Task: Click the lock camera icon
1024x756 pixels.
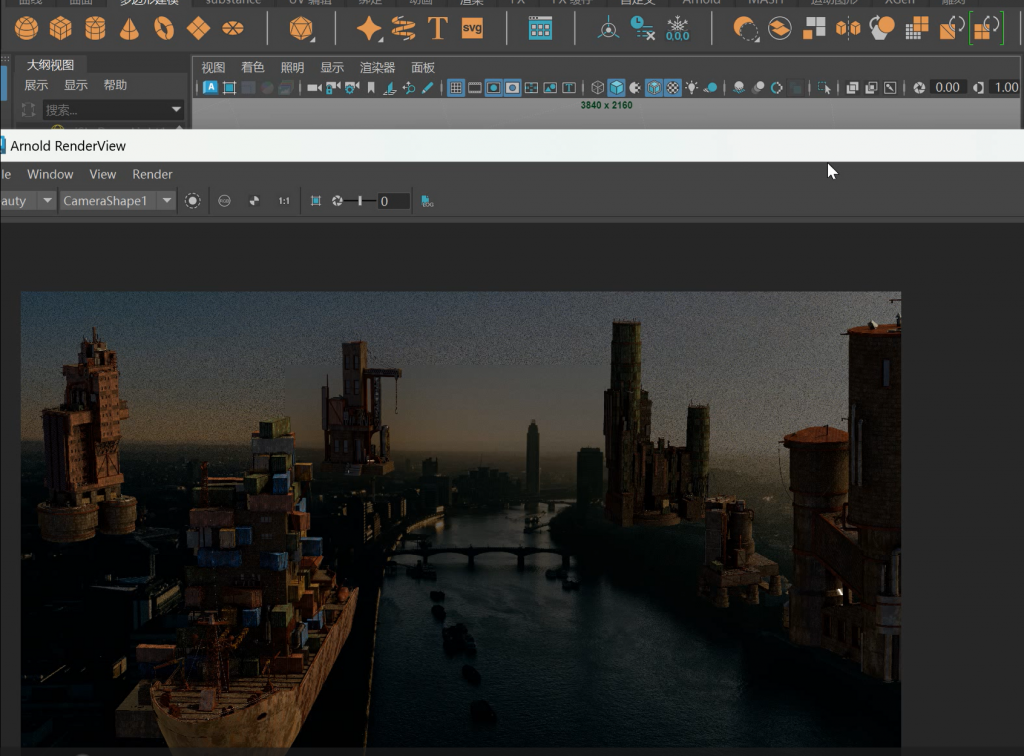Action: point(333,87)
